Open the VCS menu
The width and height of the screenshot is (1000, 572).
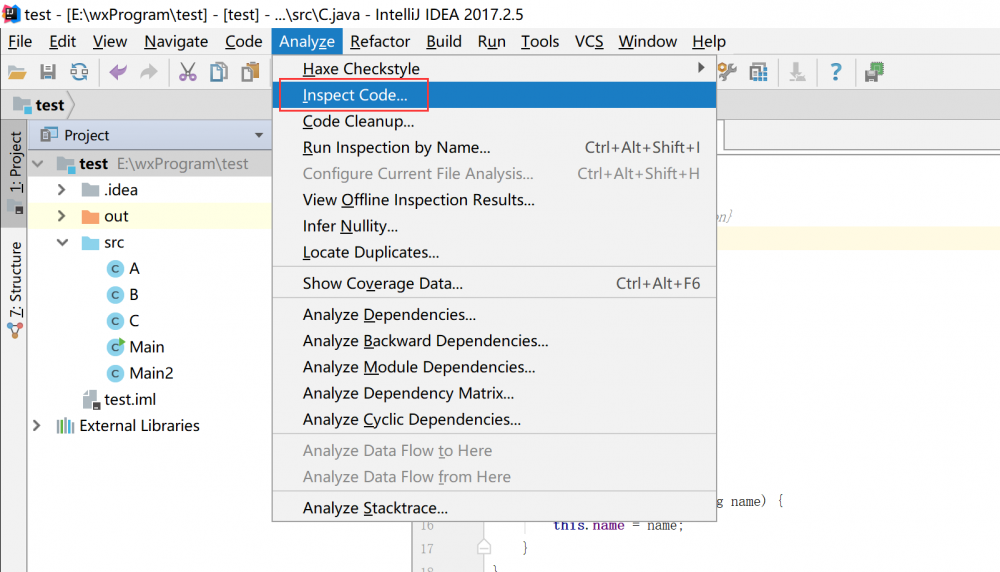pos(589,41)
